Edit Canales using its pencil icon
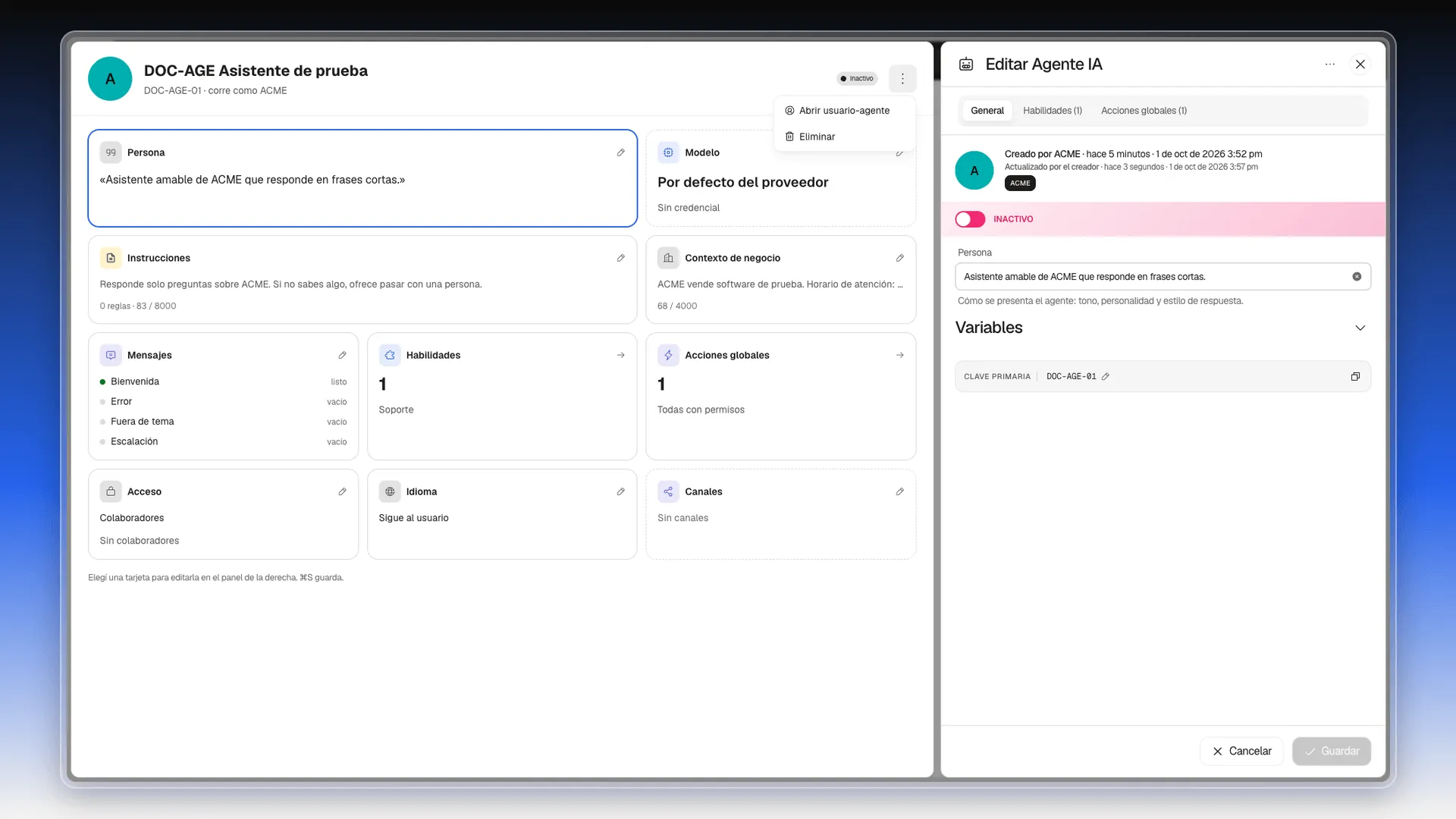This screenshot has width=1456, height=819. (899, 491)
